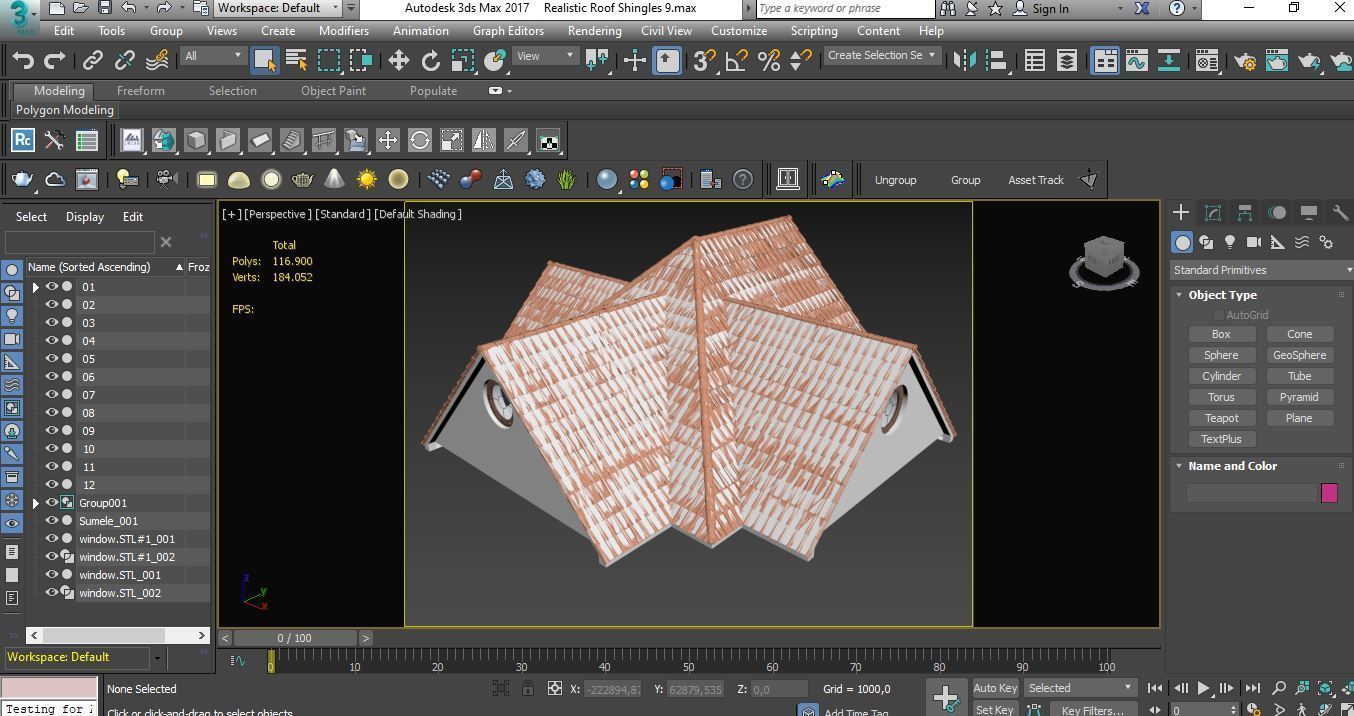Screen dimensions: 1354x716
Task: Hide object 12 with its eye icon
Action: tap(52, 485)
